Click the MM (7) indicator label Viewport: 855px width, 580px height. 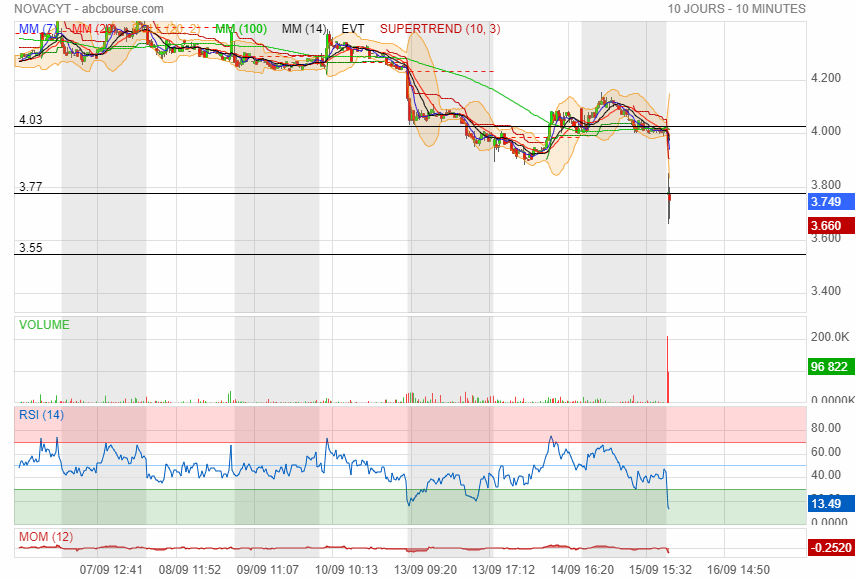coord(37,29)
